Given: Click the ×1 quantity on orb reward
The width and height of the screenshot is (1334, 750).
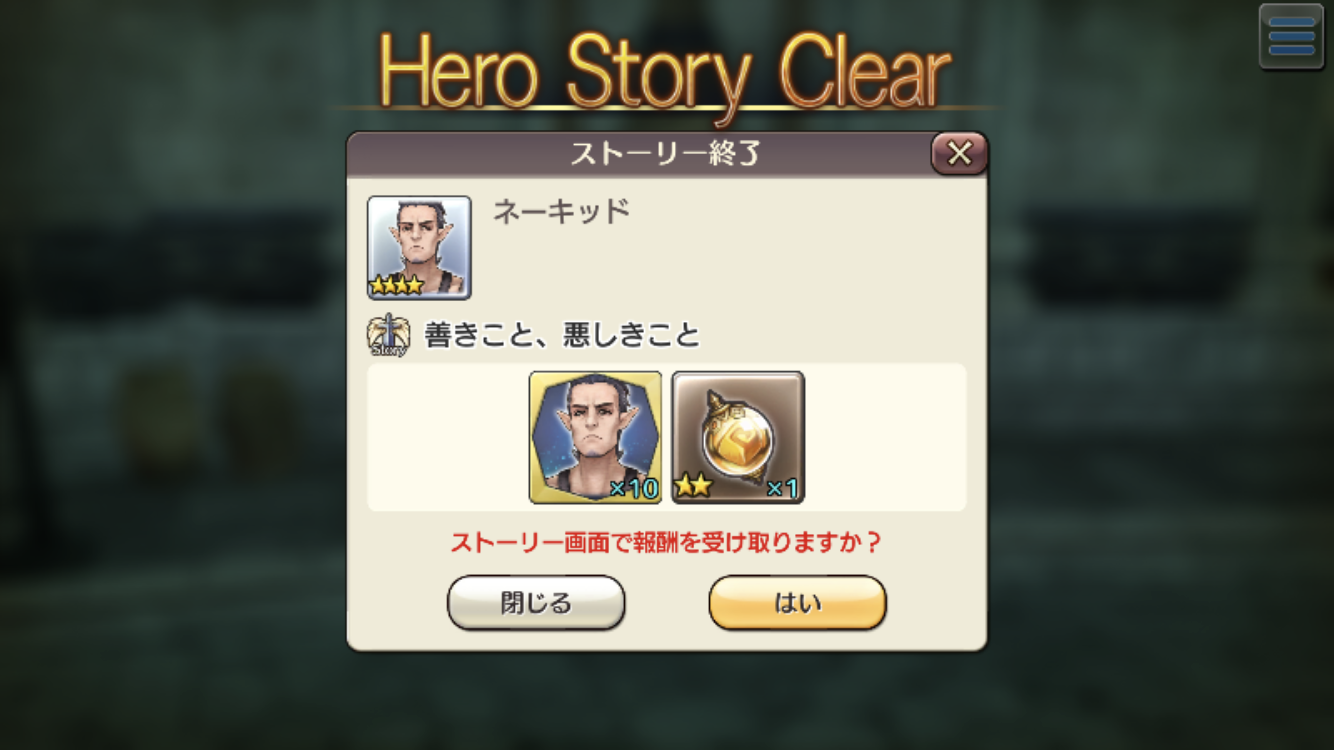Looking at the screenshot, I should coord(782,488).
